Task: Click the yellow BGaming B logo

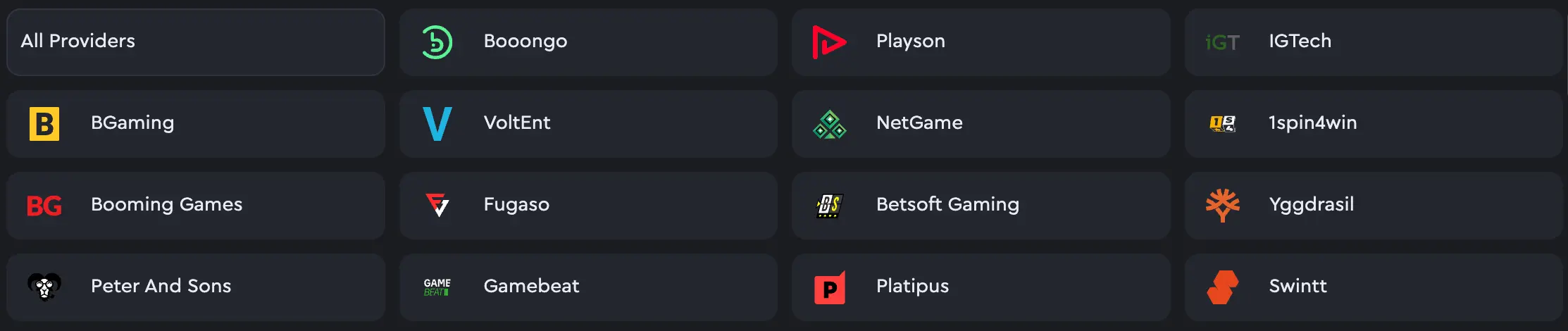Action: click(x=44, y=124)
